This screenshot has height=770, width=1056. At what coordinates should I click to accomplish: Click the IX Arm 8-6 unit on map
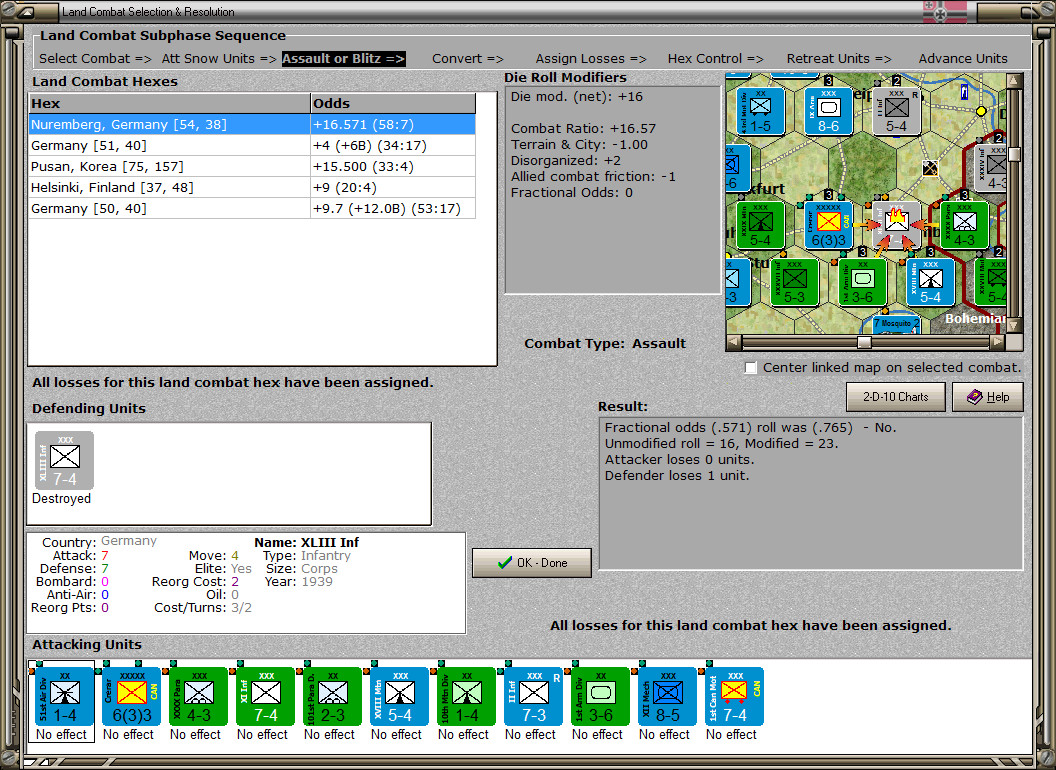828,112
